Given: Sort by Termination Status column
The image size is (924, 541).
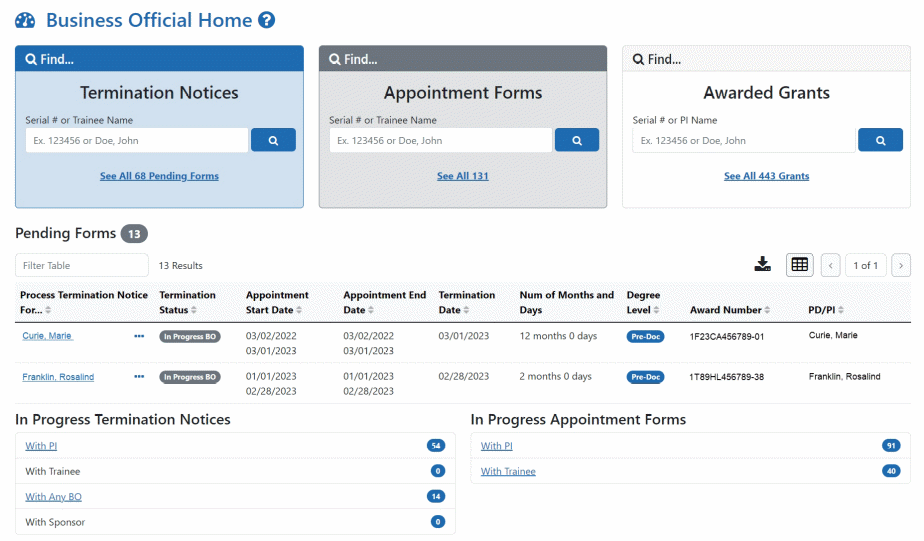Looking at the screenshot, I should click(x=194, y=310).
